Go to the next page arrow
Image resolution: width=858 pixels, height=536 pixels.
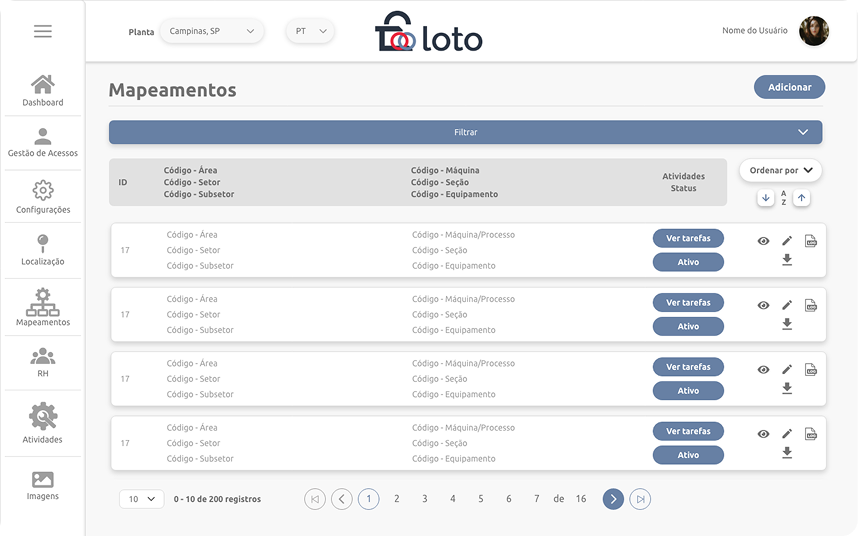(x=613, y=499)
